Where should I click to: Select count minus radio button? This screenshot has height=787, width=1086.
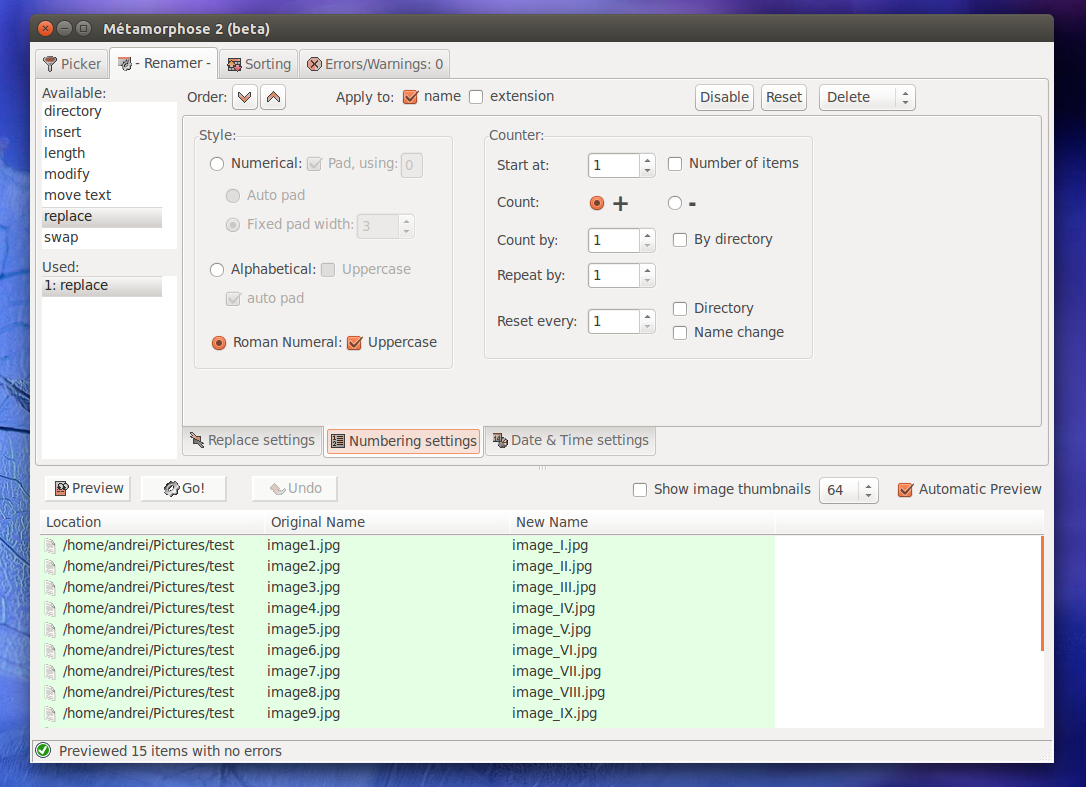(x=675, y=203)
